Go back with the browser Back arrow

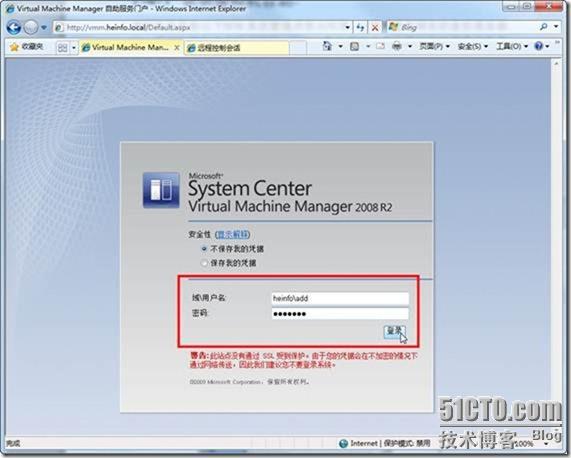click(14, 27)
